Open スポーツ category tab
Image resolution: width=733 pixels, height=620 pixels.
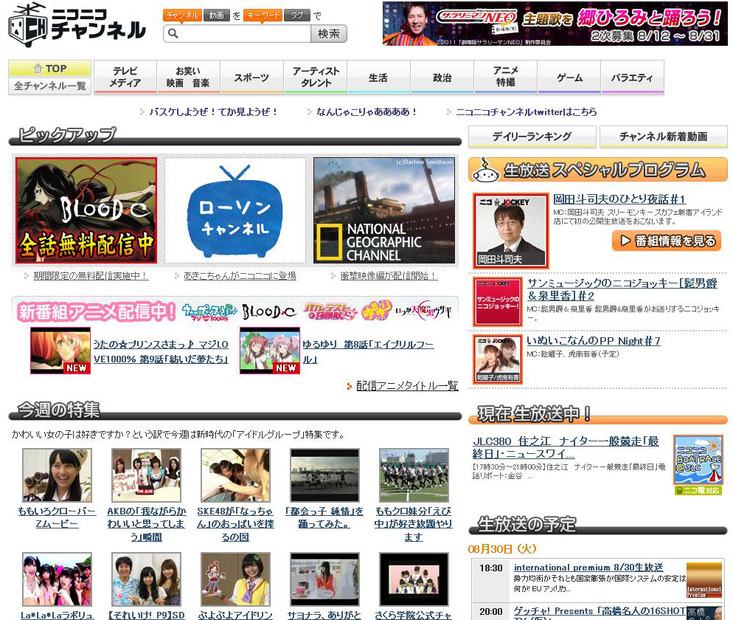tap(252, 77)
